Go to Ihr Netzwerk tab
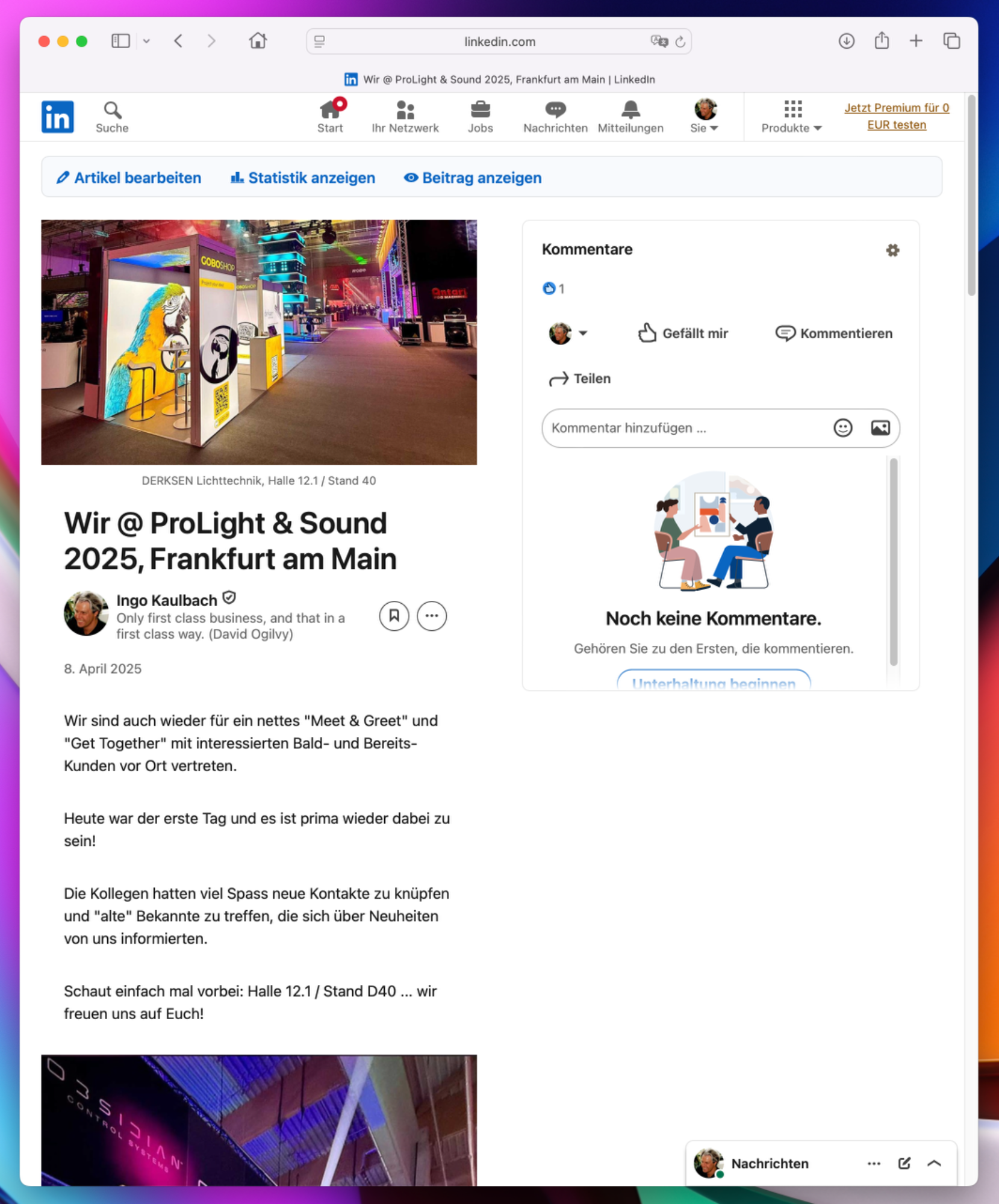Viewport: 999px width, 1204px height. coord(405,117)
